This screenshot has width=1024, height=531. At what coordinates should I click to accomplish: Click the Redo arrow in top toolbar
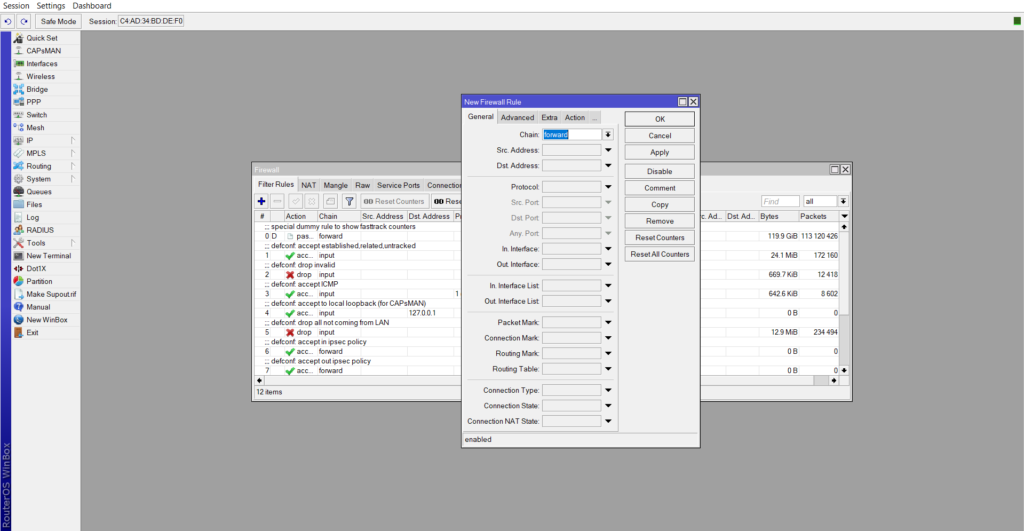[x=23, y=21]
